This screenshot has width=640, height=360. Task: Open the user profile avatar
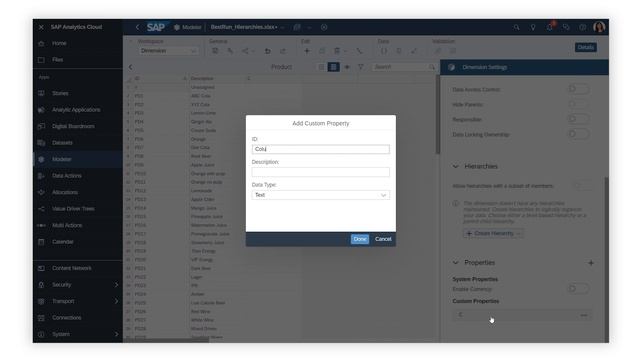599,27
